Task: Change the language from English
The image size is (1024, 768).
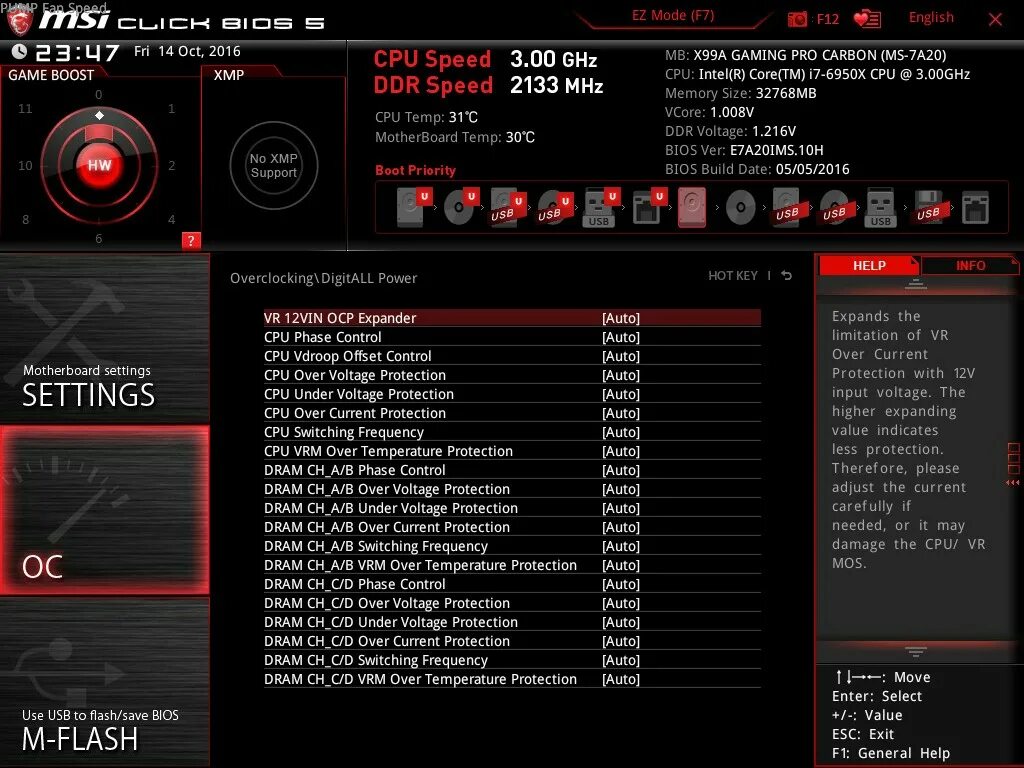Action: point(931,18)
